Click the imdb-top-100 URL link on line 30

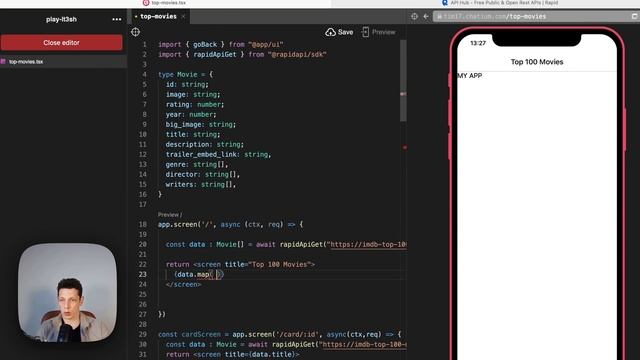pyautogui.click(x=364, y=344)
